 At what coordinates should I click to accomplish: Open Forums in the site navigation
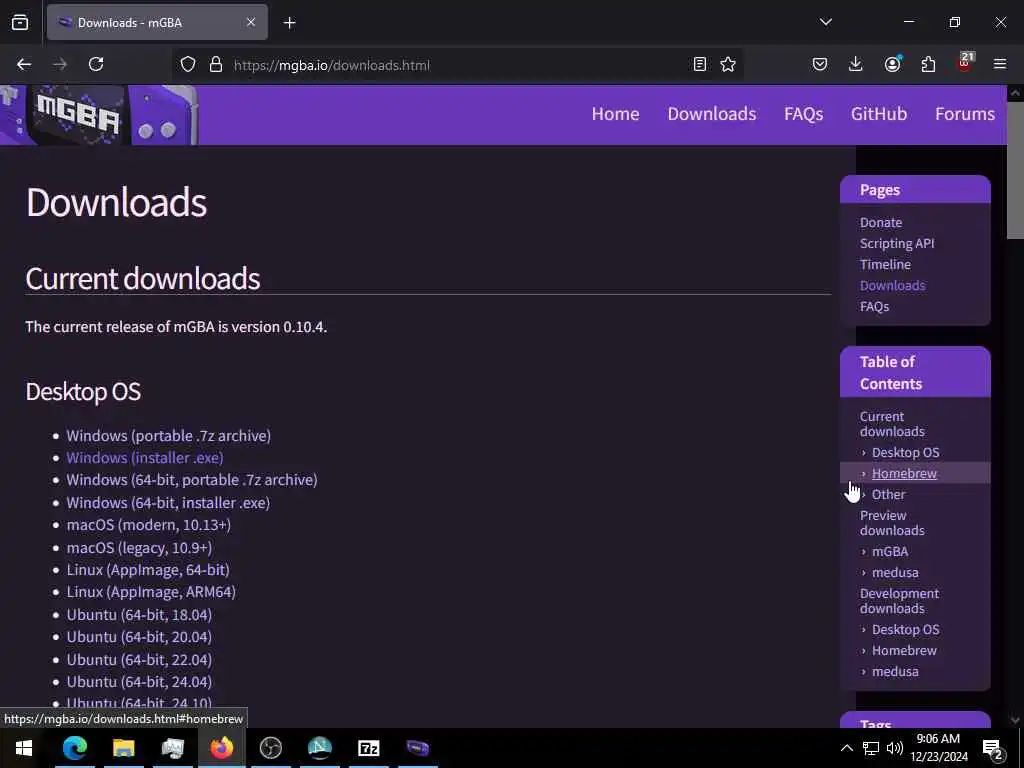[x=965, y=114]
